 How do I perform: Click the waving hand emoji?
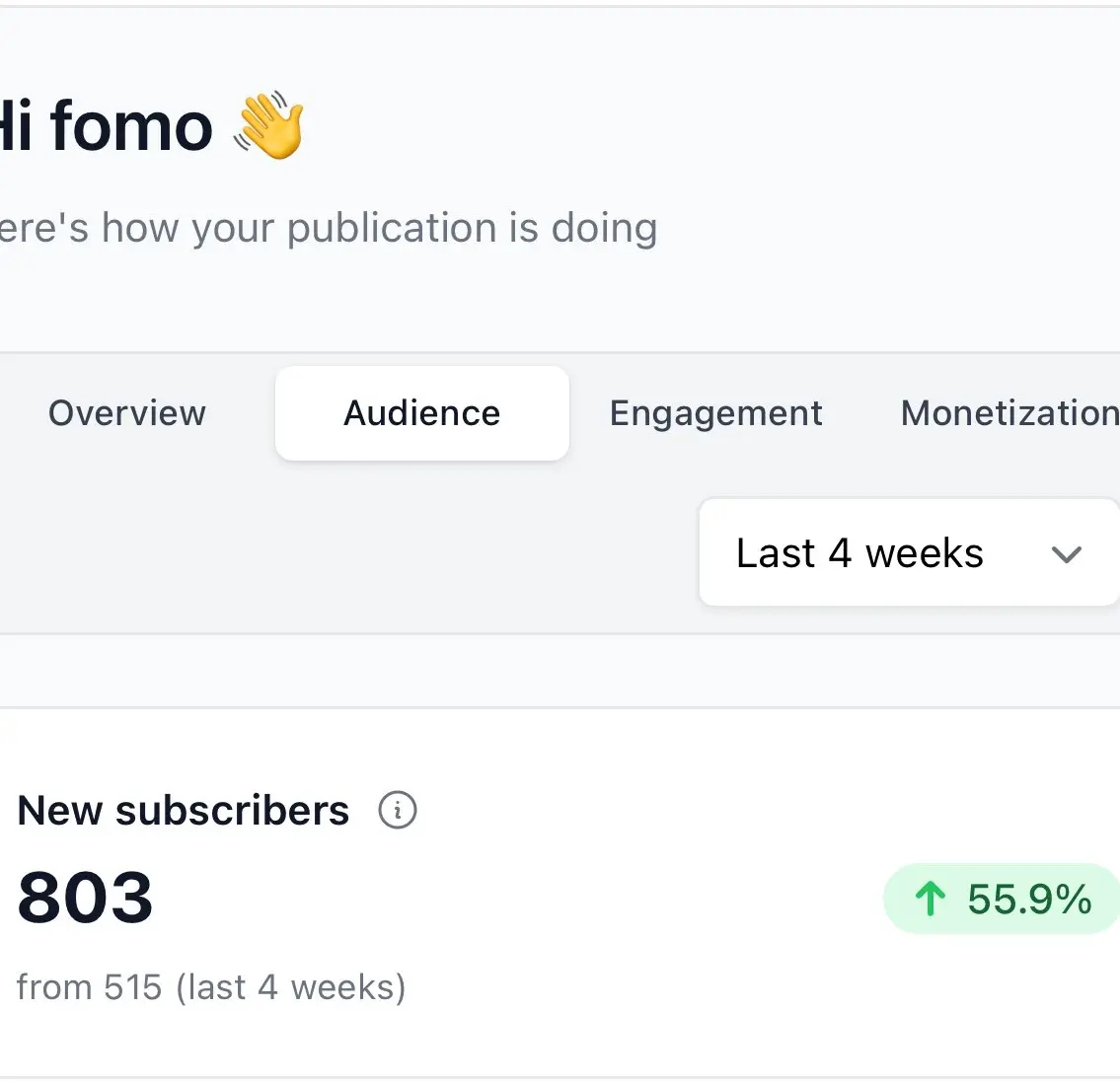tap(268, 125)
